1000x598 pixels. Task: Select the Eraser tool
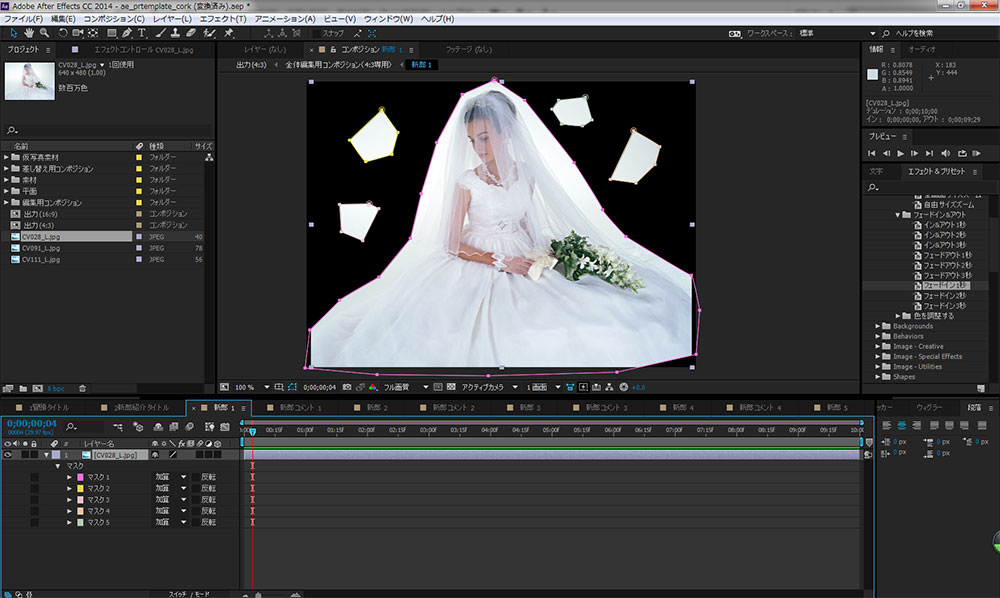click(x=191, y=33)
